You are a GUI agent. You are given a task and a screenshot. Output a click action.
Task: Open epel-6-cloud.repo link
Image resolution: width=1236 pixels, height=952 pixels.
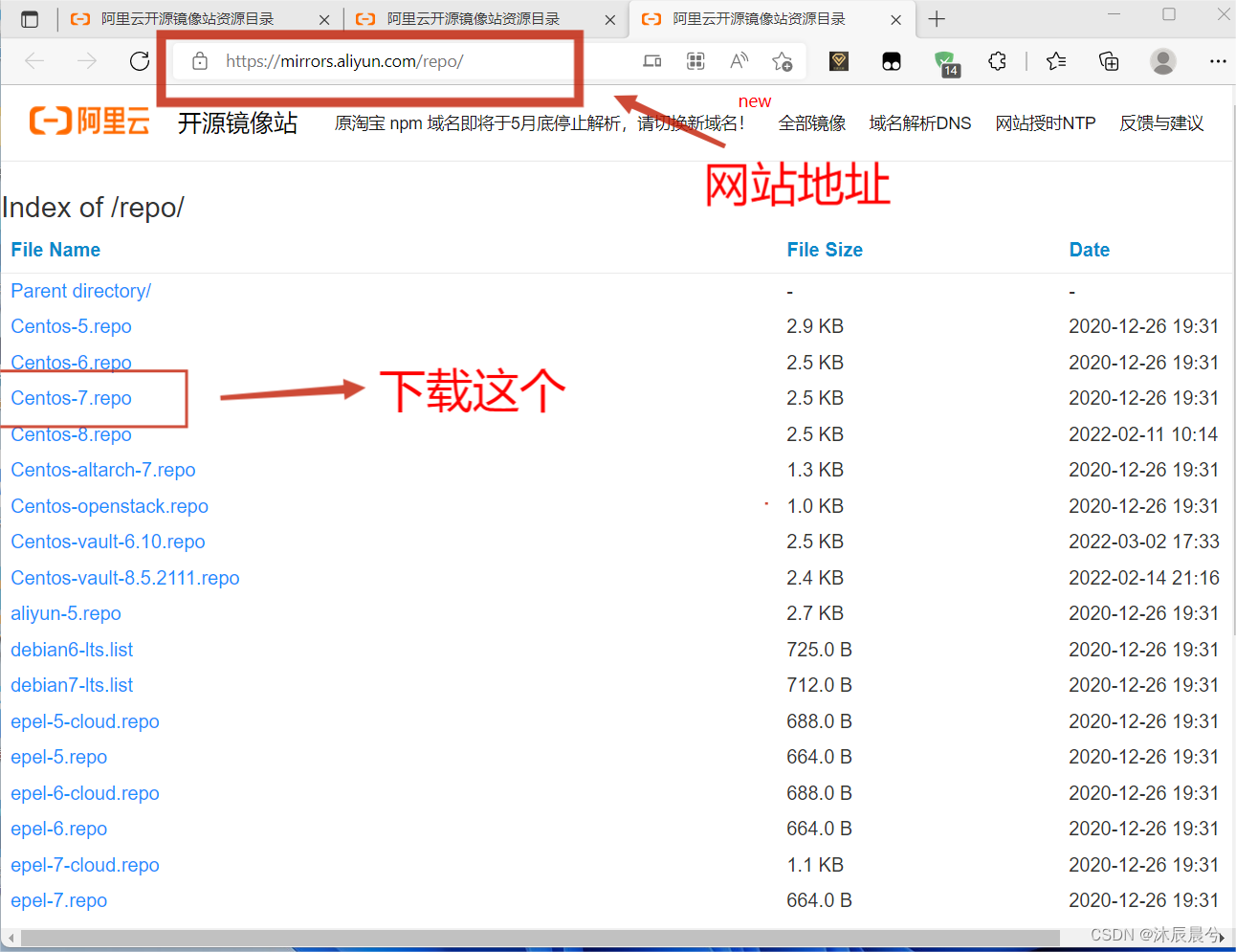[x=85, y=793]
